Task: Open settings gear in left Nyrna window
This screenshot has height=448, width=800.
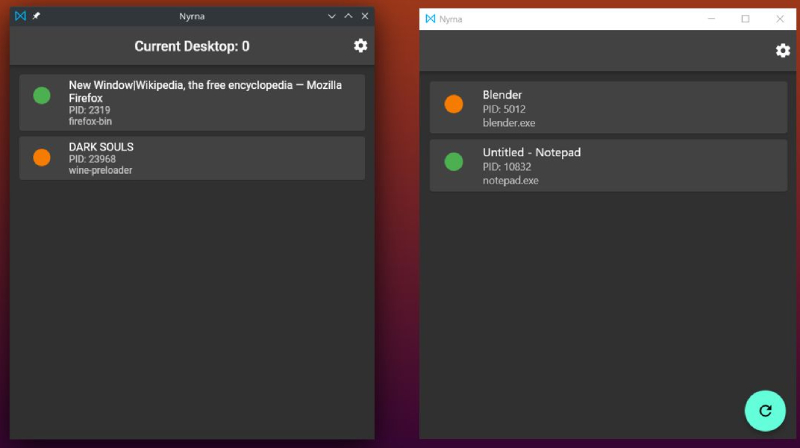Action: click(360, 46)
